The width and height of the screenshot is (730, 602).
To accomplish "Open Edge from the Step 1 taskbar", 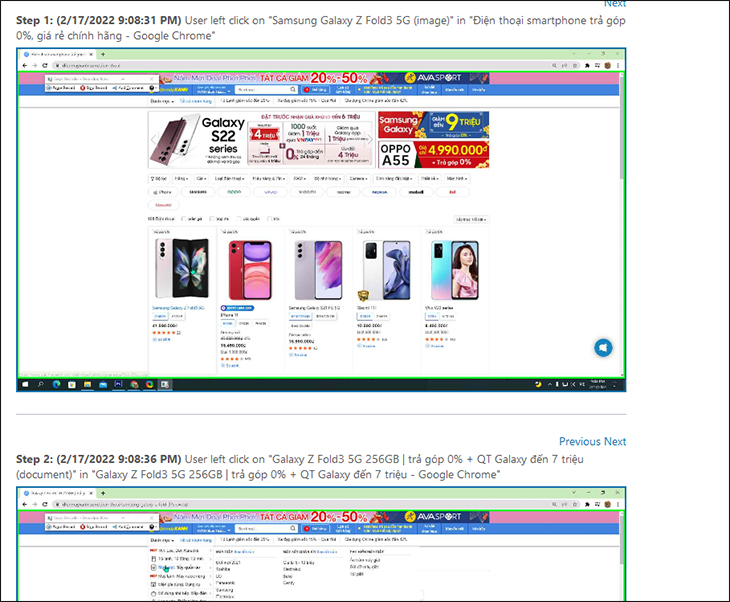I will coord(56,385).
